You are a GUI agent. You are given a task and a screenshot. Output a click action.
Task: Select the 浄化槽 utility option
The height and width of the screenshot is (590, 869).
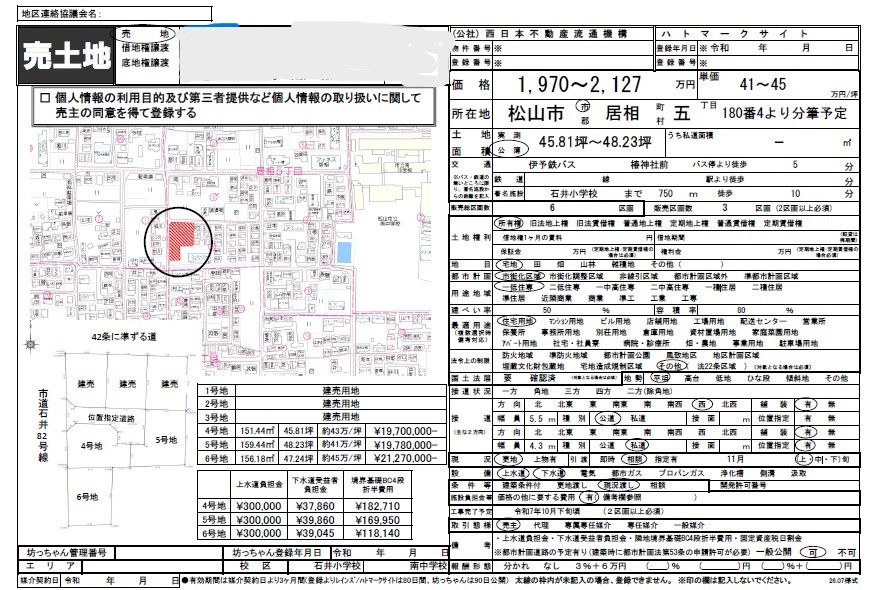[732, 473]
